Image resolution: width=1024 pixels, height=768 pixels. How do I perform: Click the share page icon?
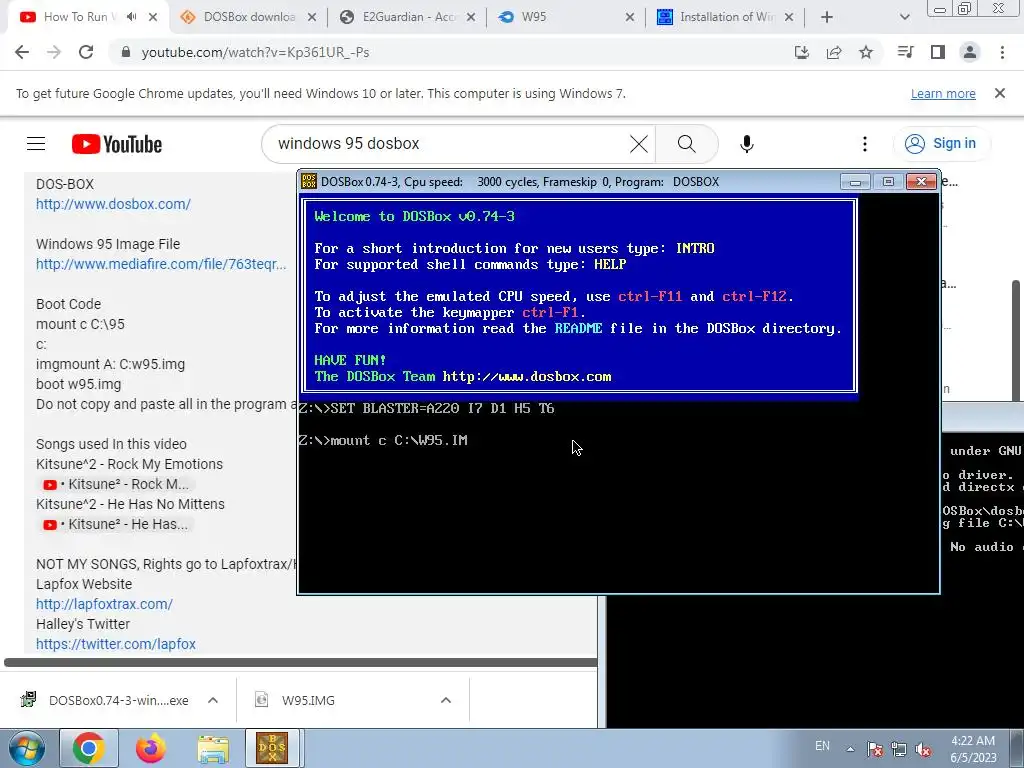pyautogui.click(x=834, y=52)
